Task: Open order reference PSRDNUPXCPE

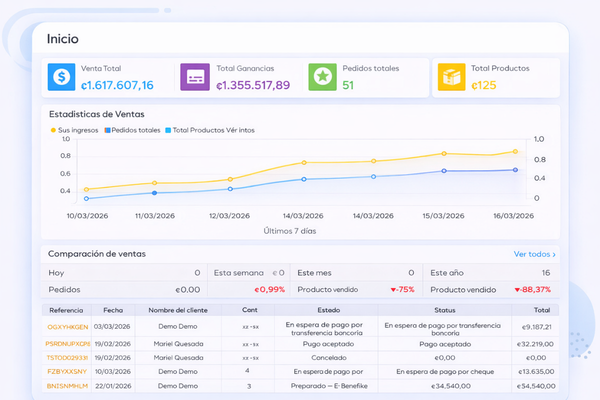Action: [68, 344]
